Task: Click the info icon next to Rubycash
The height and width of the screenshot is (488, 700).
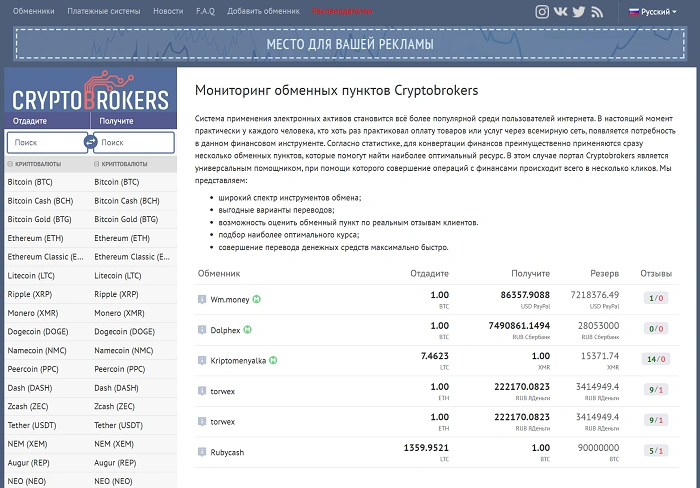Action: (x=202, y=452)
